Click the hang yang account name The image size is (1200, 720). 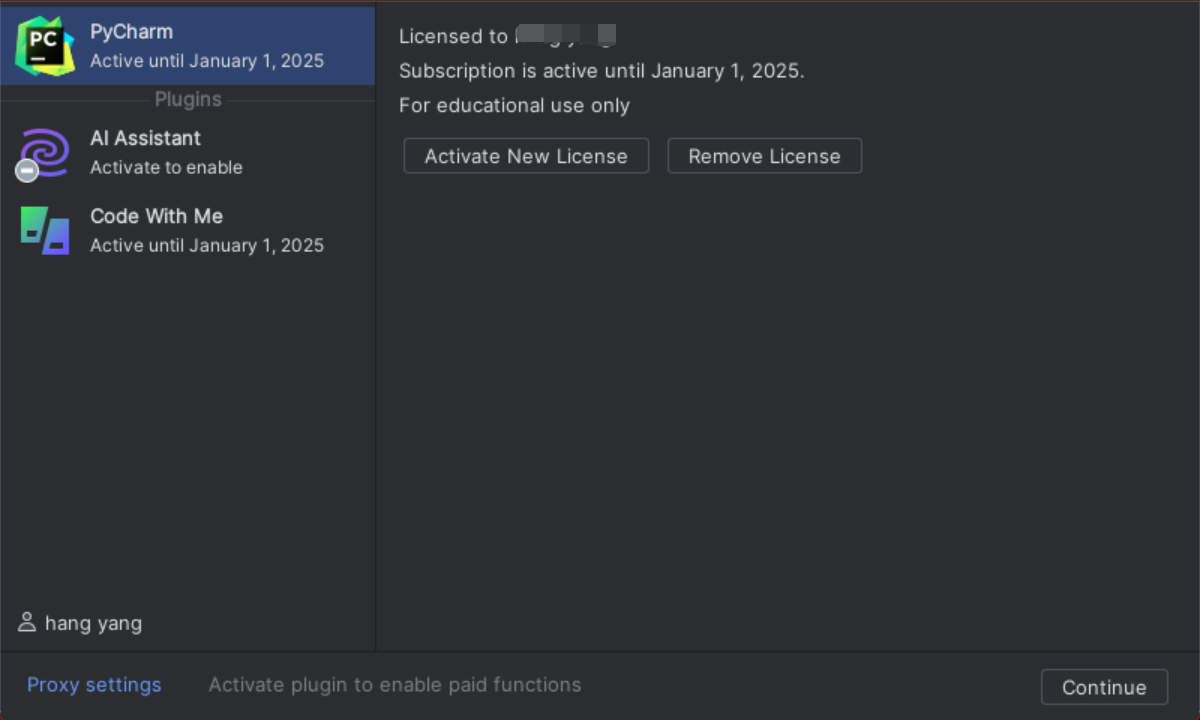[x=93, y=622]
